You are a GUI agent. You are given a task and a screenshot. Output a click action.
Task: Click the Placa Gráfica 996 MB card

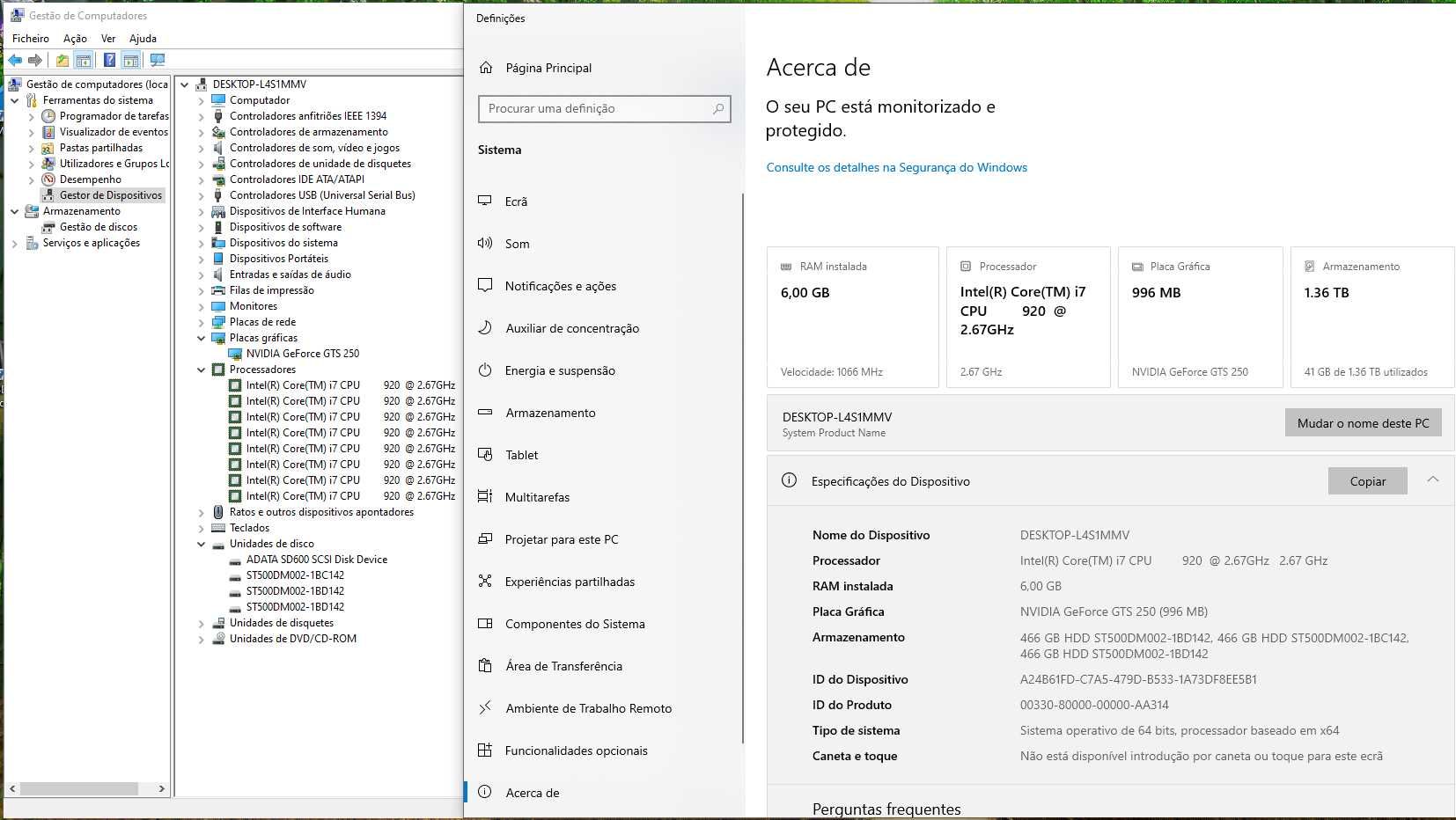click(x=1200, y=317)
